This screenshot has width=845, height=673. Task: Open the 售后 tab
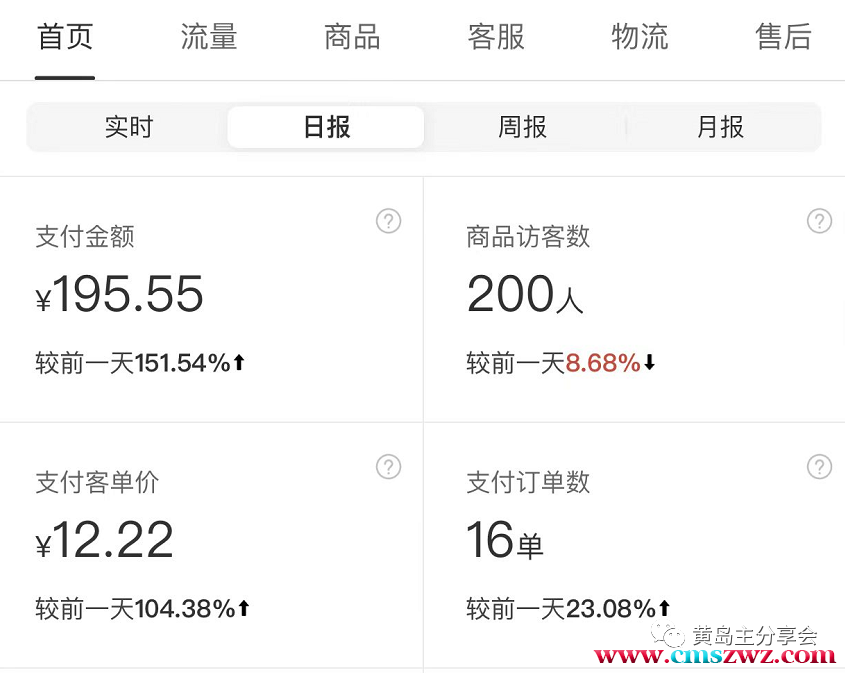(x=783, y=38)
